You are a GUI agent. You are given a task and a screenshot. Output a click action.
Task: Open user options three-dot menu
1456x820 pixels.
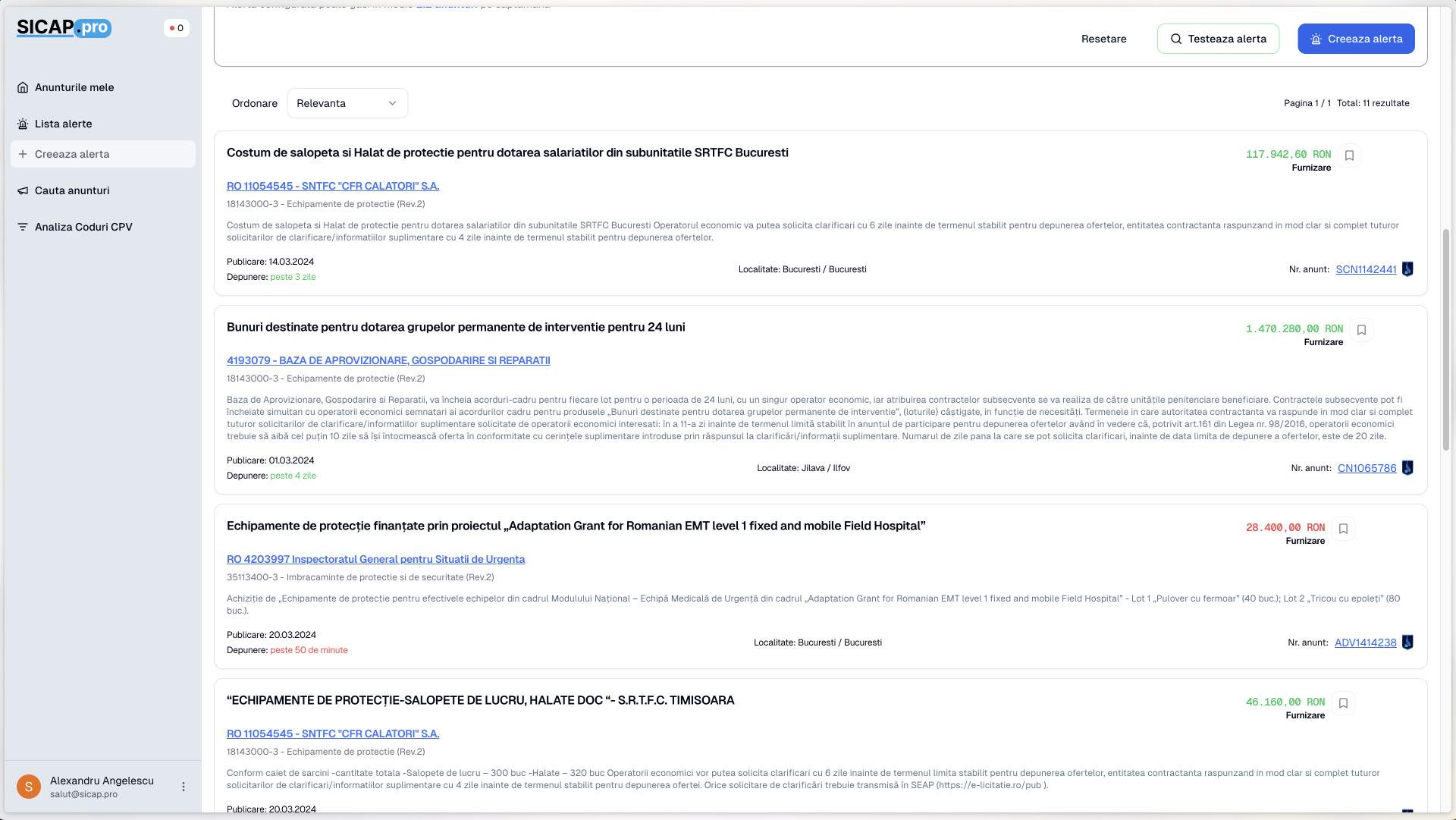[184, 787]
